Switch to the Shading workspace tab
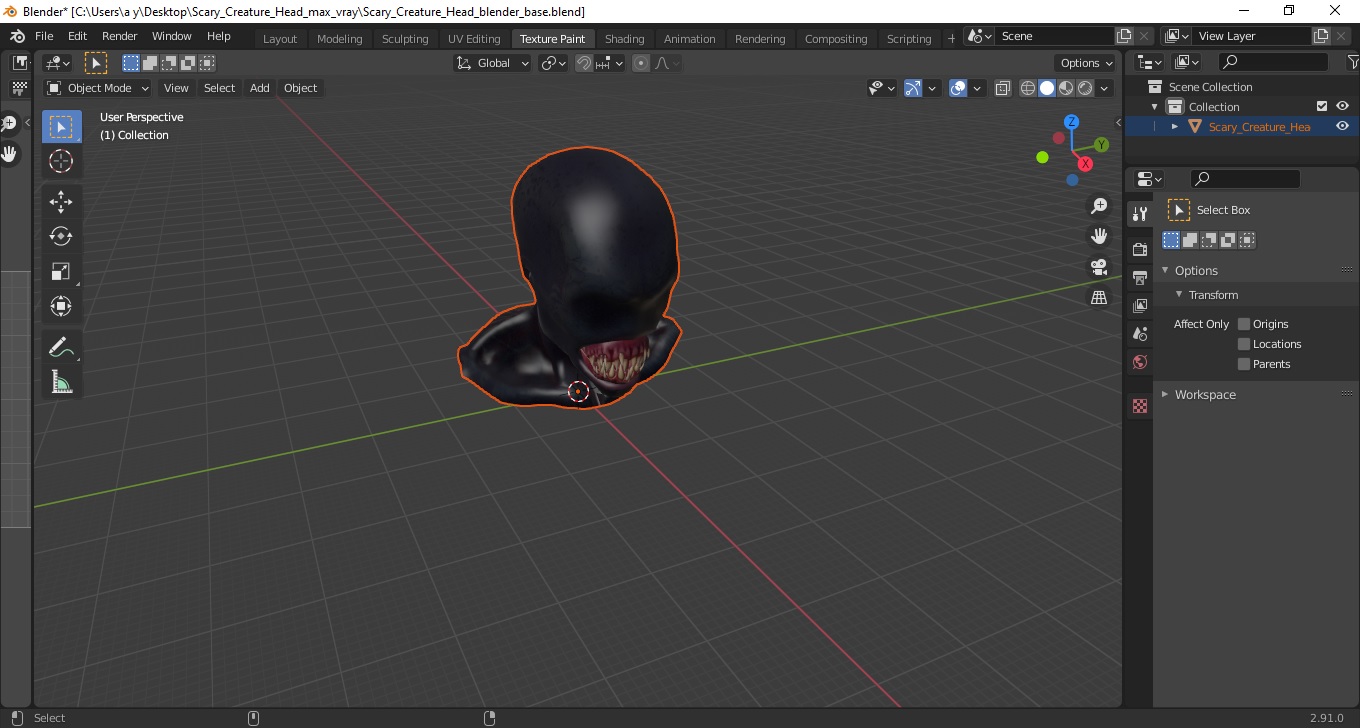The width and height of the screenshot is (1360, 728). pyautogui.click(x=625, y=39)
